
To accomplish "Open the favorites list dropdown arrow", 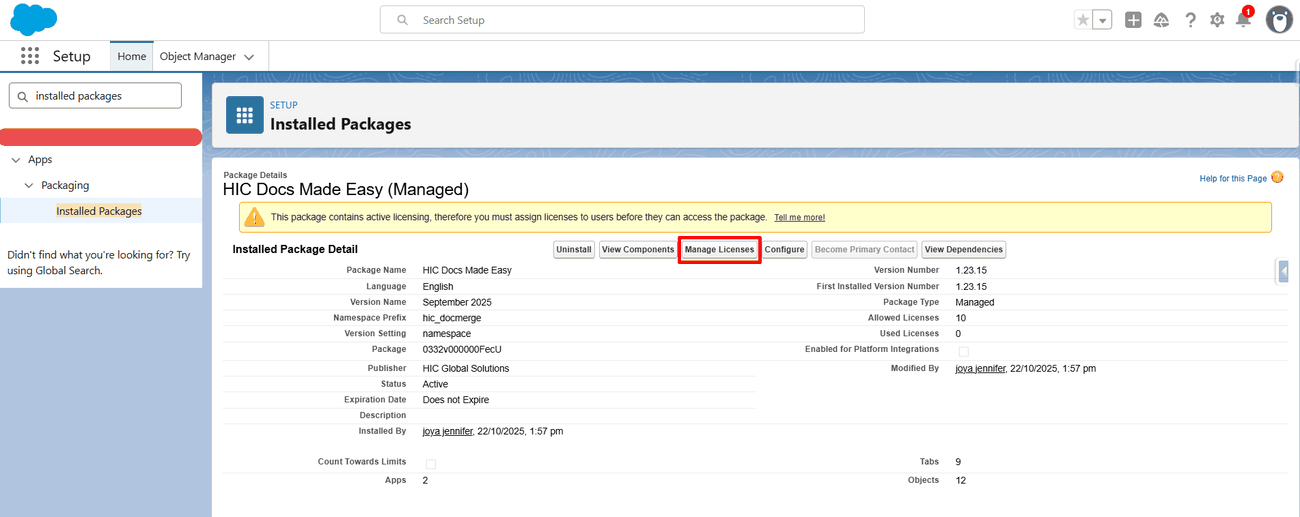I will pyautogui.click(x=1102, y=20).
